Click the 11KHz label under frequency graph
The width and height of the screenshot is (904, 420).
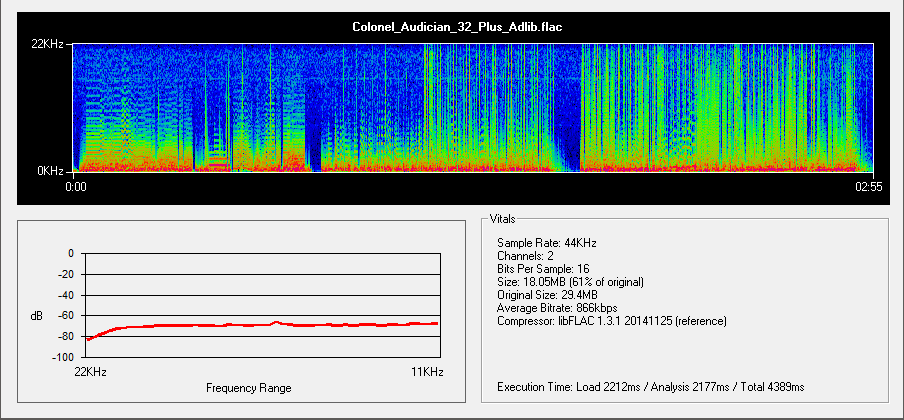[x=424, y=371]
